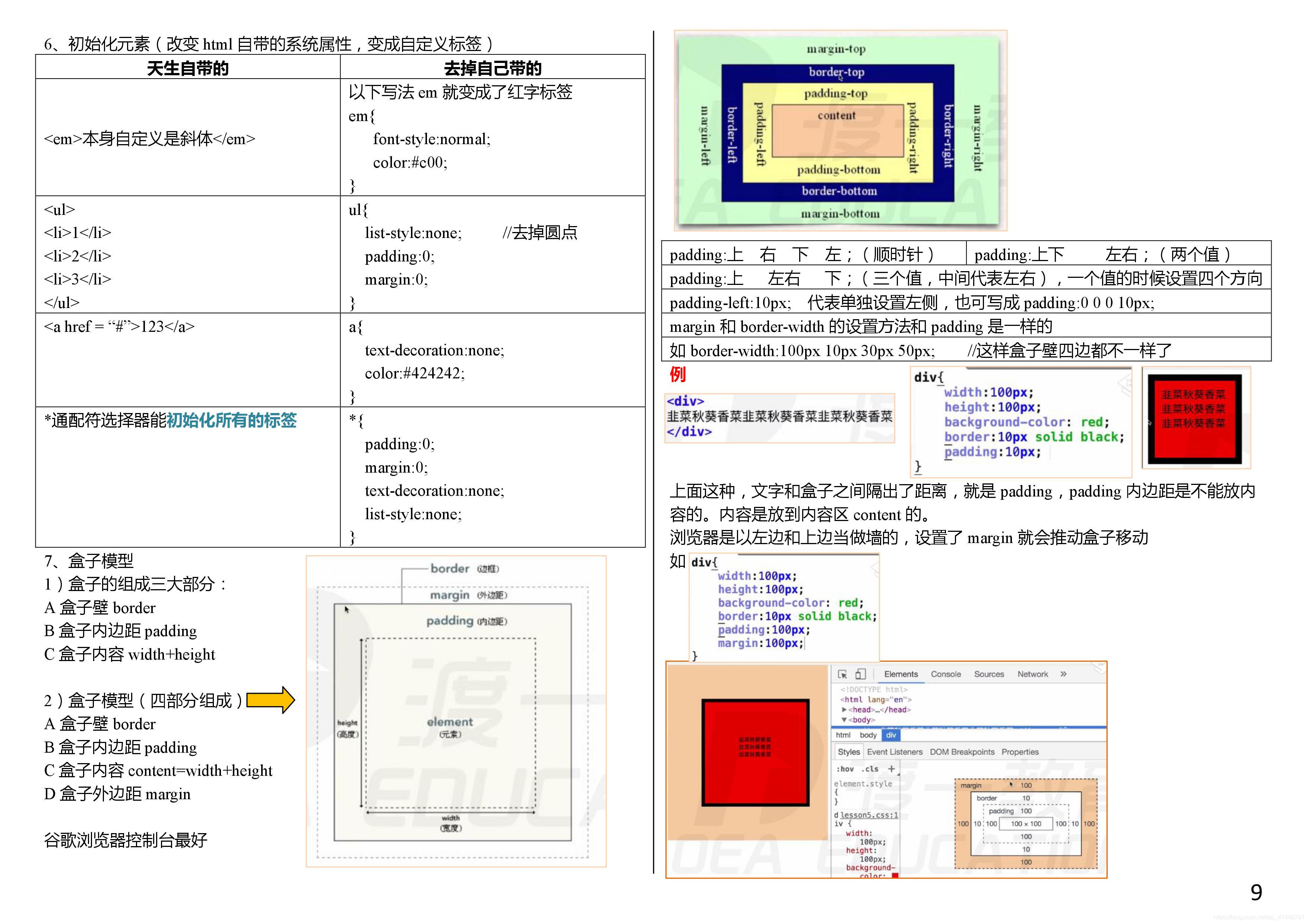Click the 天生自带的 table header
The height and width of the screenshot is (924, 1307).
coord(188,68)
